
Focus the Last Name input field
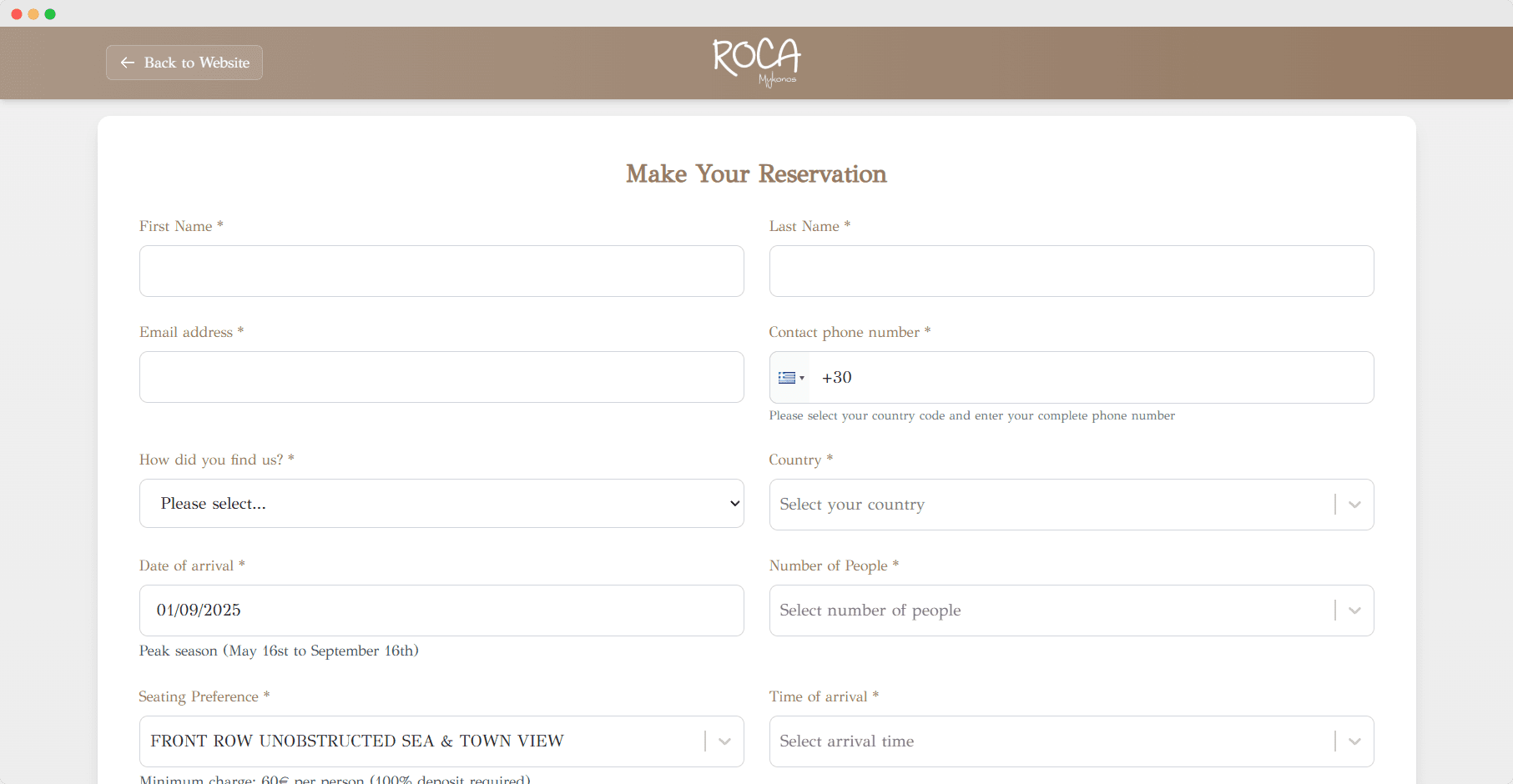tap(1072, 271)
